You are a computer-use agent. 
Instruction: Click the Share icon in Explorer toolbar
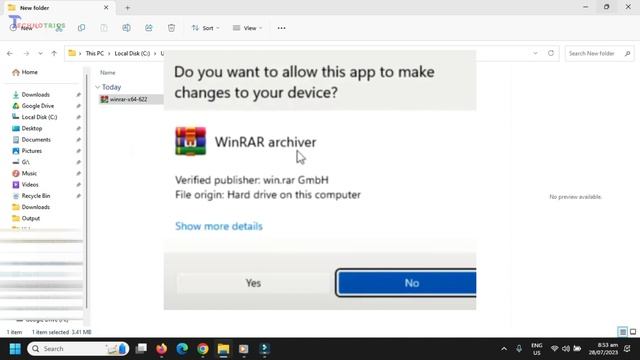coord(149,28)
